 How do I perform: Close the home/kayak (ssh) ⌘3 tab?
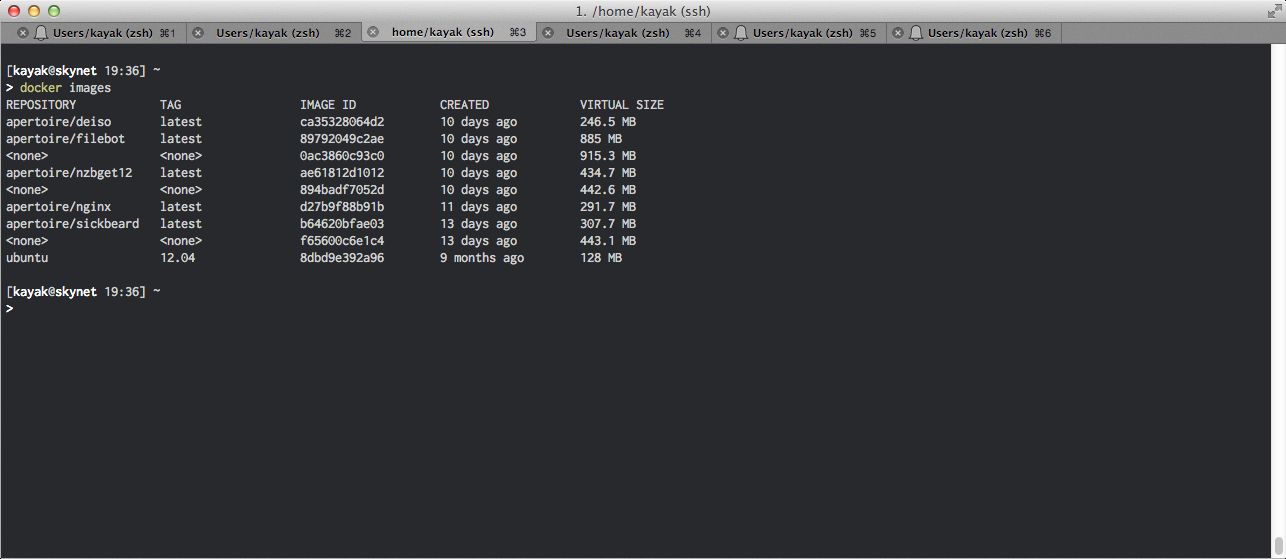pyautogui.click(x=373, y=32)
